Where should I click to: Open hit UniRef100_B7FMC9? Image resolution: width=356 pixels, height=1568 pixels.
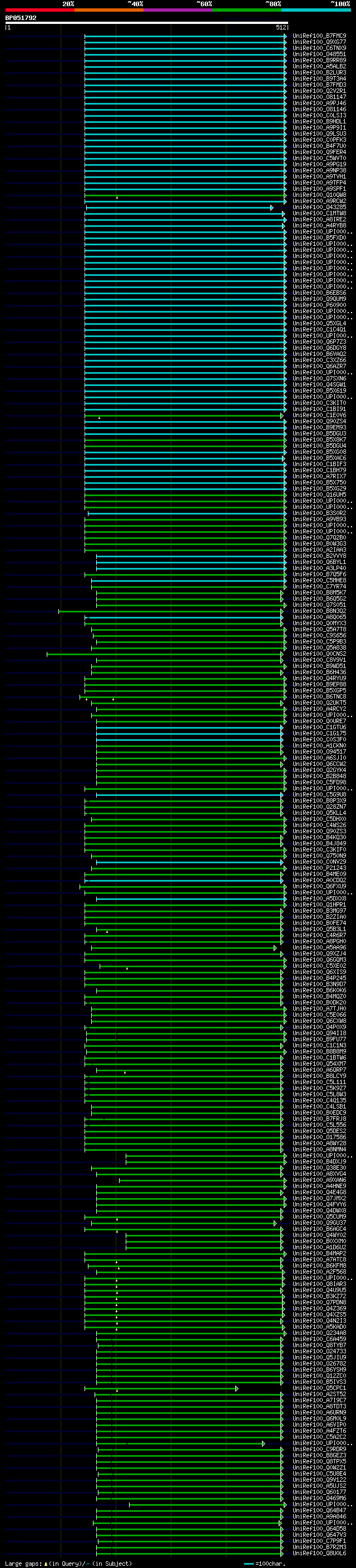click(319, 36)
